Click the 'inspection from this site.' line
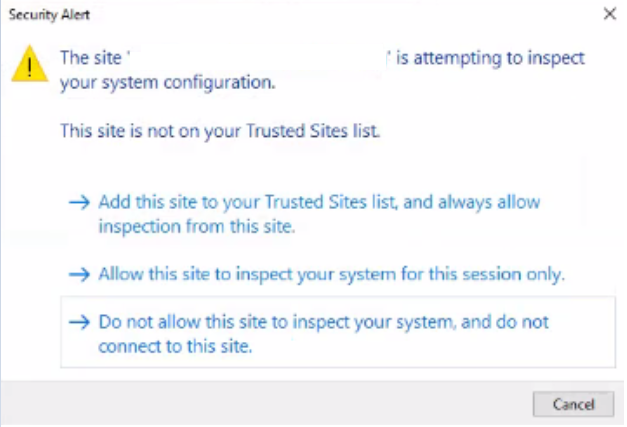This screenshot has width=627, height=427. tap(197, 226)
